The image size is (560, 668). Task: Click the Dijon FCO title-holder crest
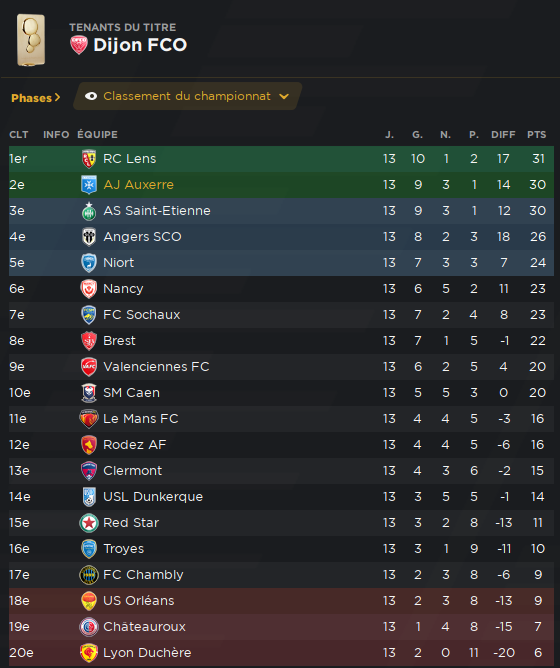click(x=79, y=45)
